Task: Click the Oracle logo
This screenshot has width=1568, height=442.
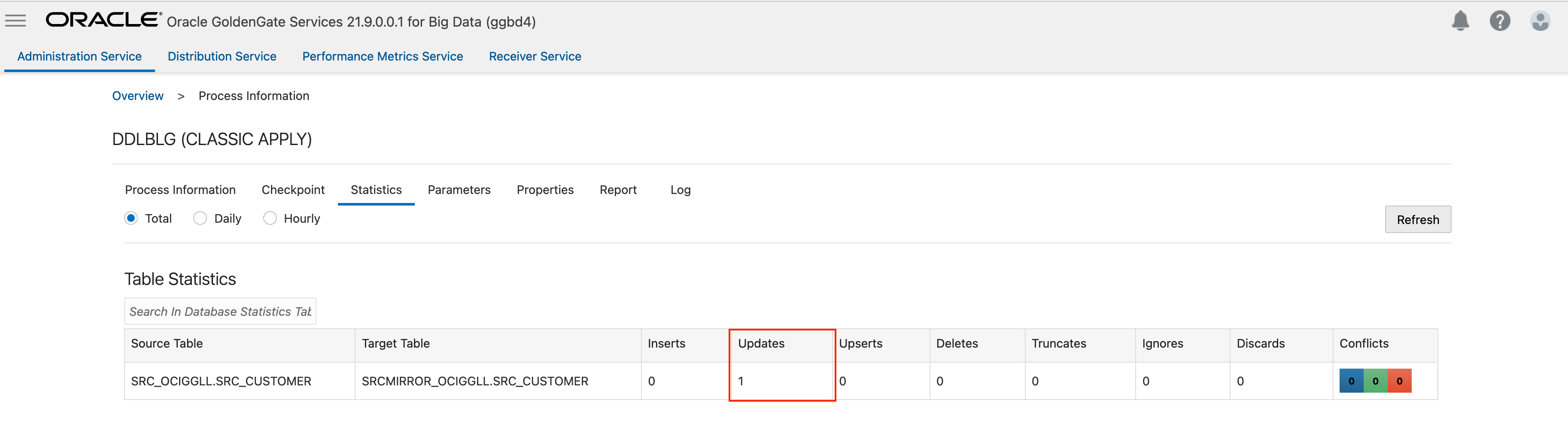Action: (103, 20)
